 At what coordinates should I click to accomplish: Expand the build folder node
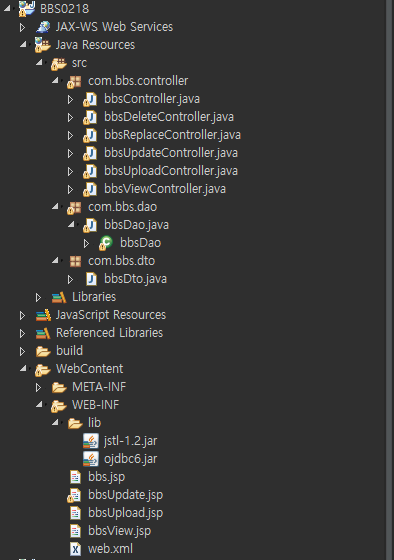click(22, 351)
